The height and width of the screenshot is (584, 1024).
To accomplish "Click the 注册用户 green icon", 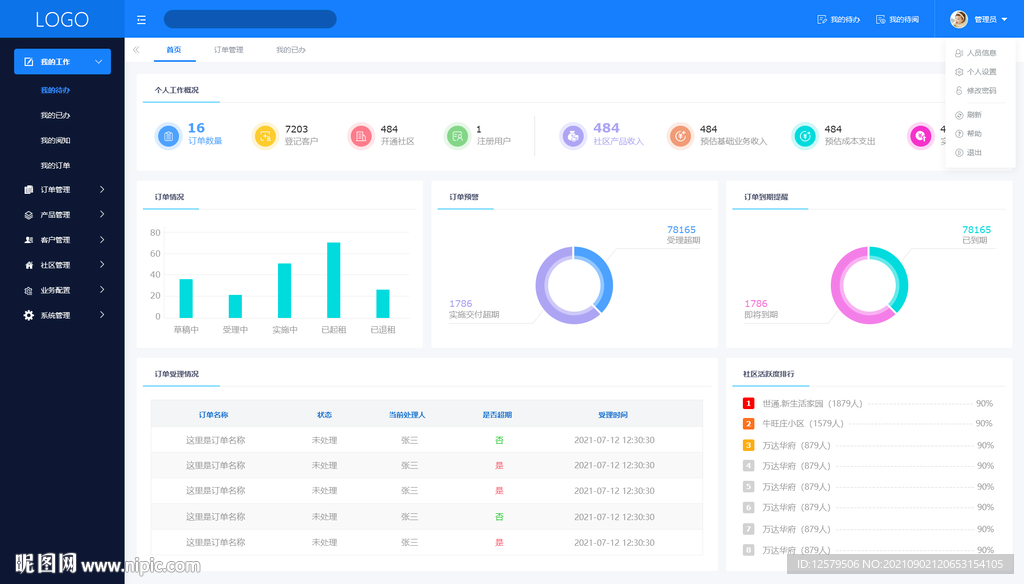I will (x=457, y=135).
